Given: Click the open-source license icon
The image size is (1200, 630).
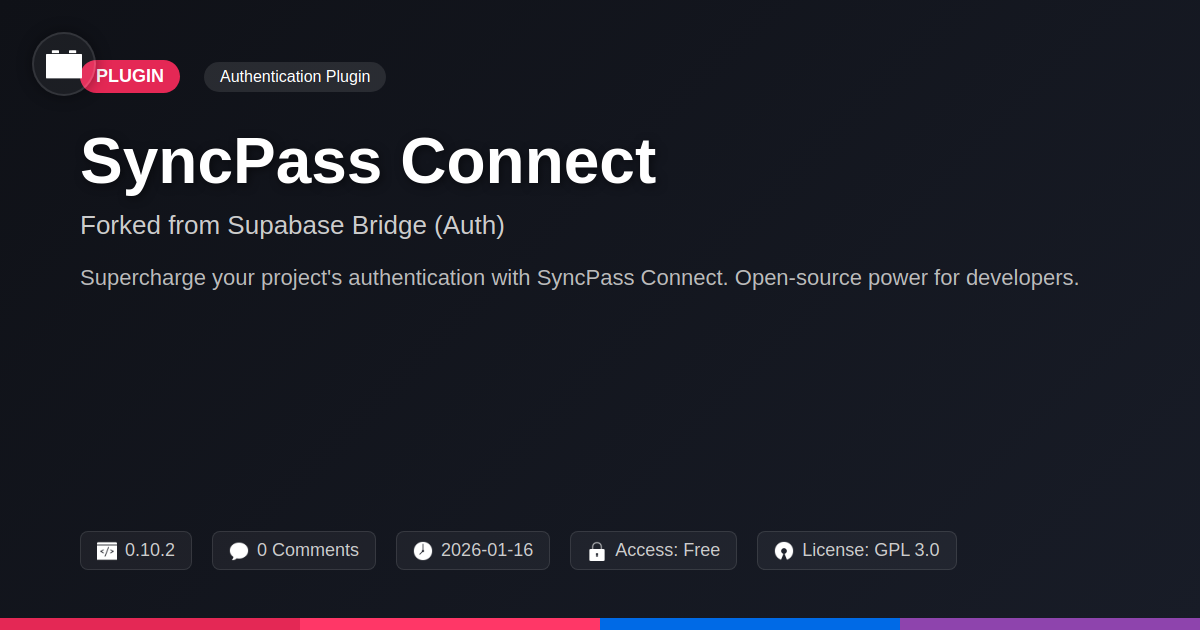Looking at the screenshot, I should (784, 551).
